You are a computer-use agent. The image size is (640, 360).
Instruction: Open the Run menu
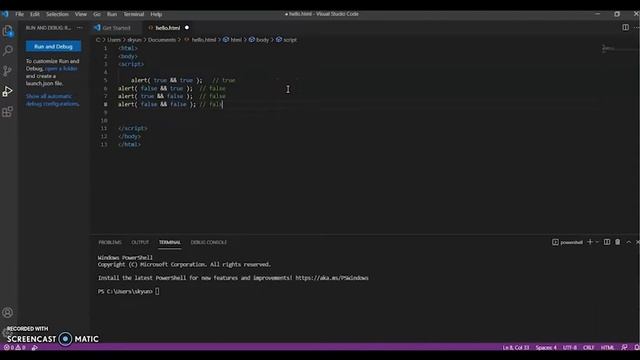112,14
